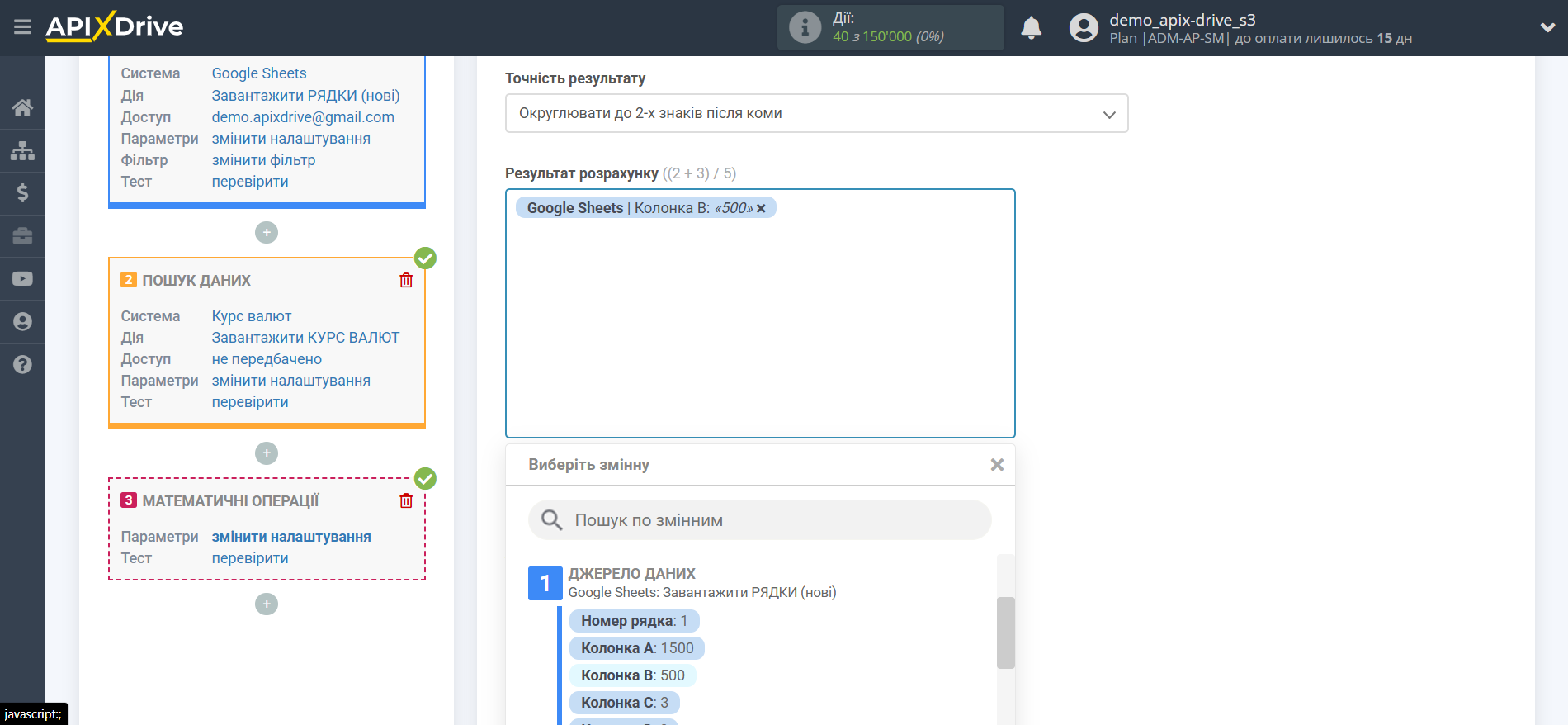Screen dimensions: 1568x725
Task: Click the Параметри label in block 3
Action: (x=159, y=537)
